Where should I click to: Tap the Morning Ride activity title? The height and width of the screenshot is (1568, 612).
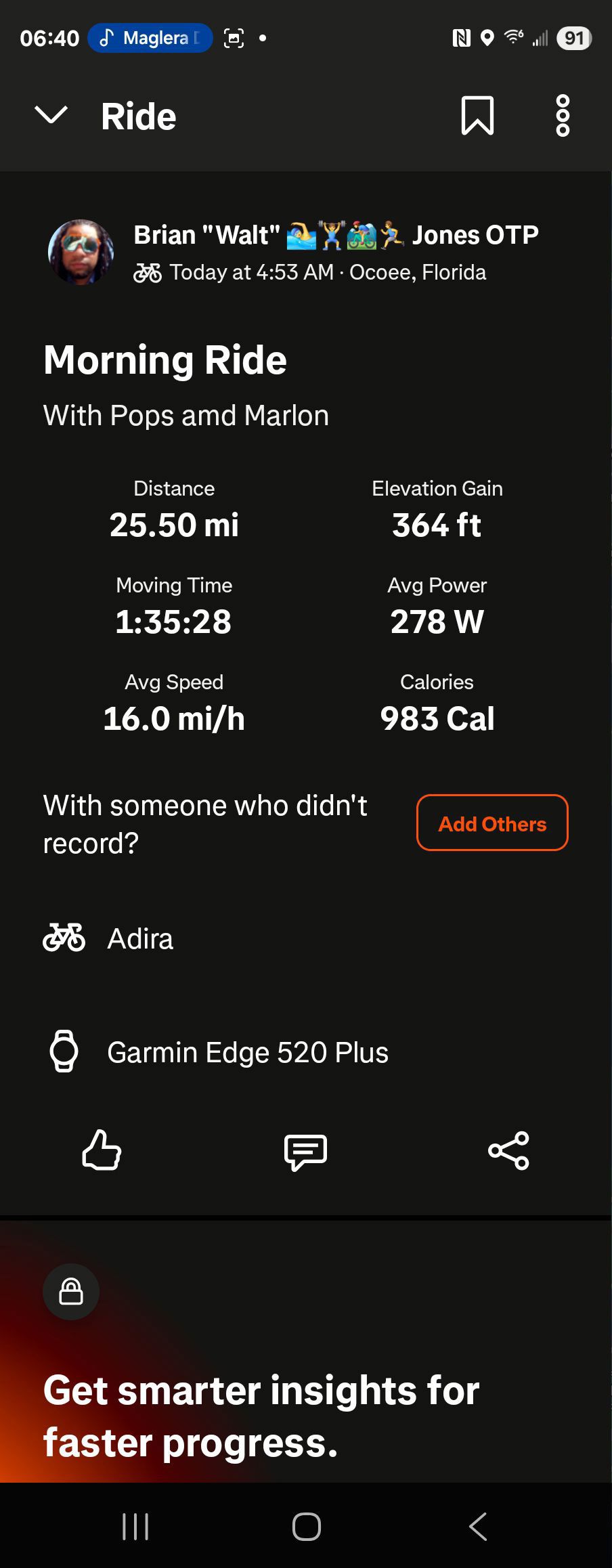[x=165, y=360]
